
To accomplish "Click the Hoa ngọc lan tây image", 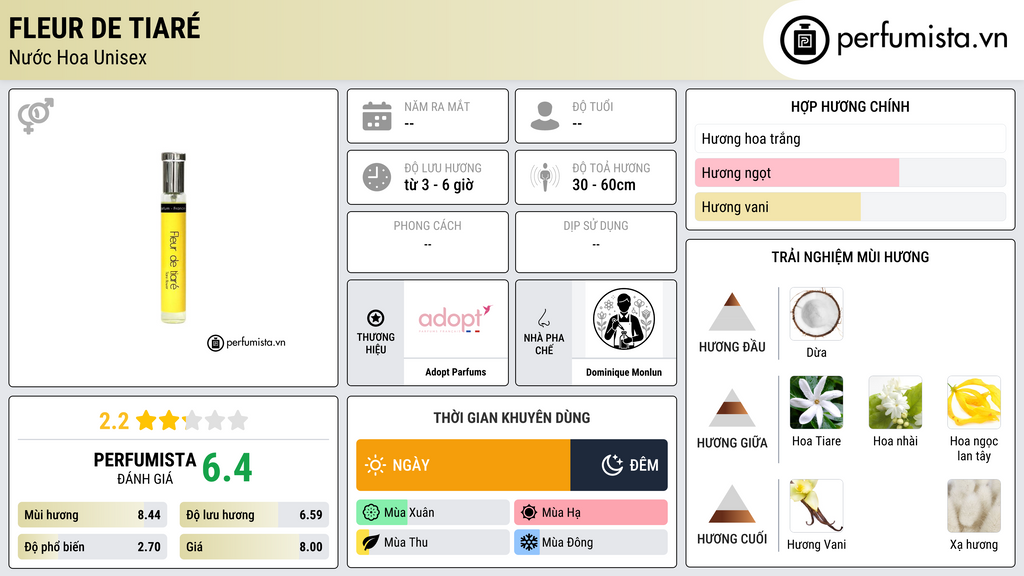I will [x=974, y=402].
